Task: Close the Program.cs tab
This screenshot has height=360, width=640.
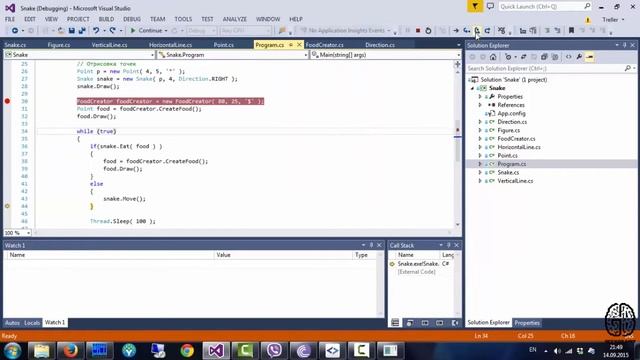Action: tap(299, 45)
